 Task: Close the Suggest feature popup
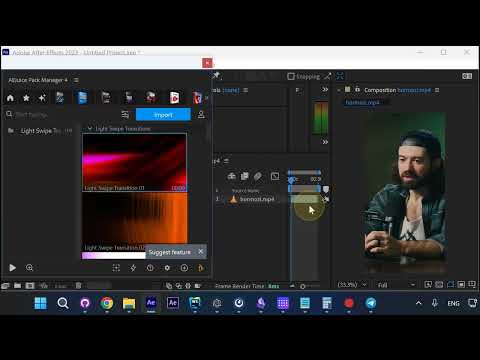coord(200,251)
